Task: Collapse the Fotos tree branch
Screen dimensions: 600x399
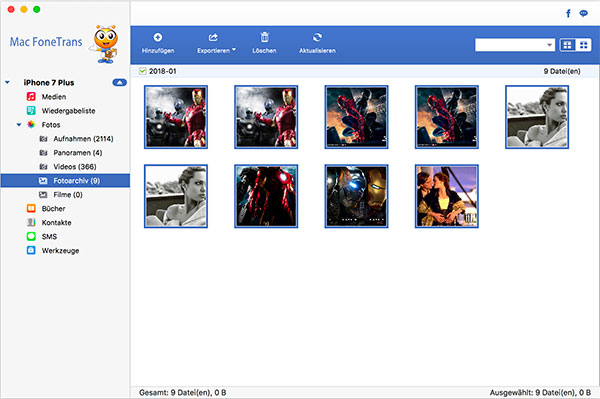Action: pos(19,124)
